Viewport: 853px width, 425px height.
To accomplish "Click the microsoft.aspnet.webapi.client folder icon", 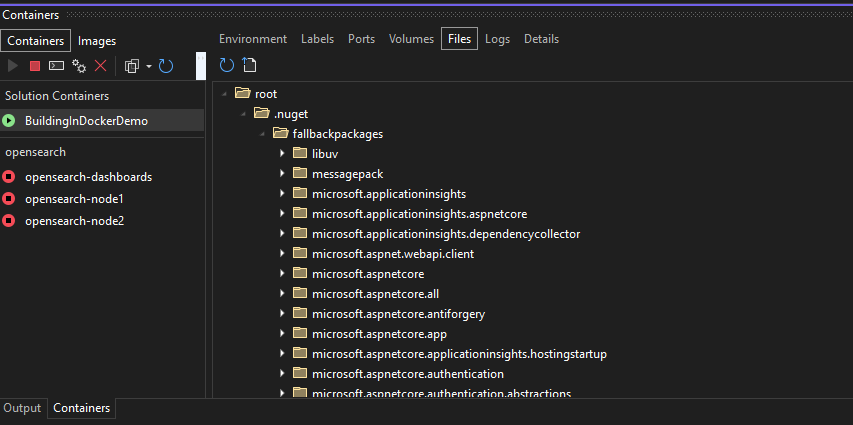I will 300,253.
